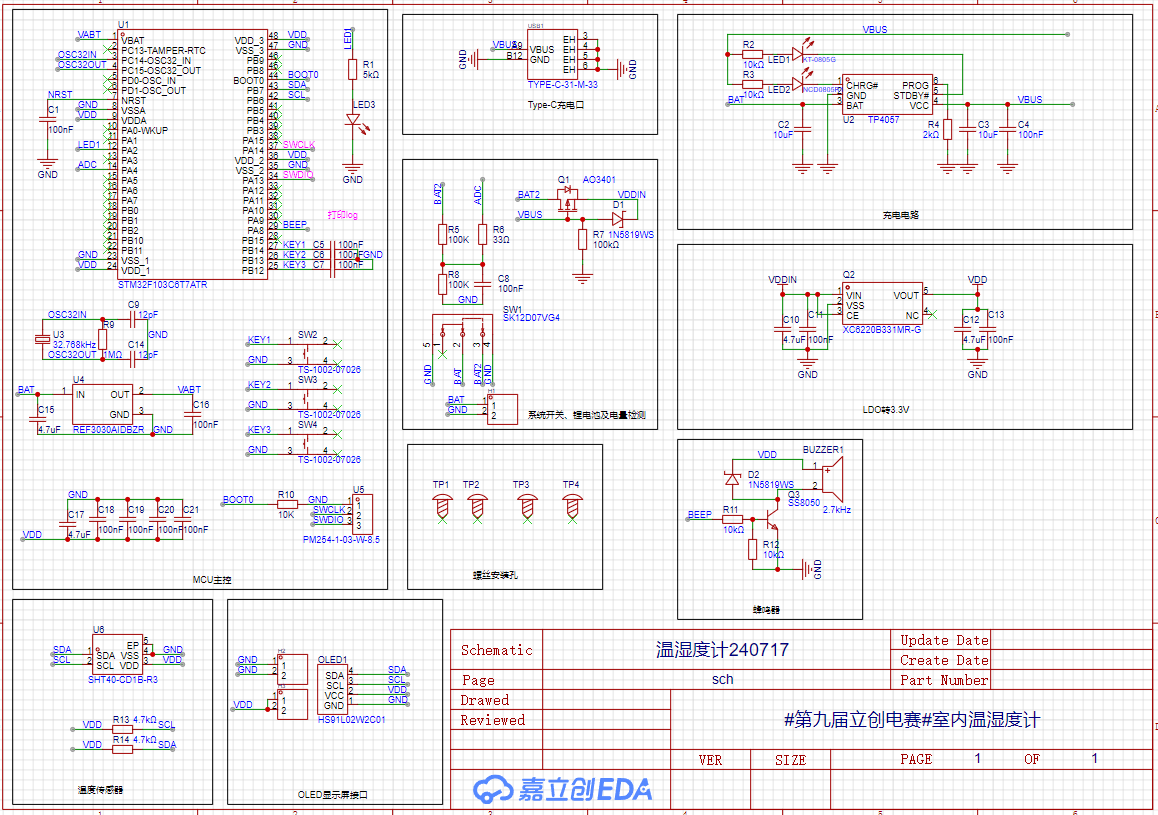Click the MCU主控 section title

point(212,580)
